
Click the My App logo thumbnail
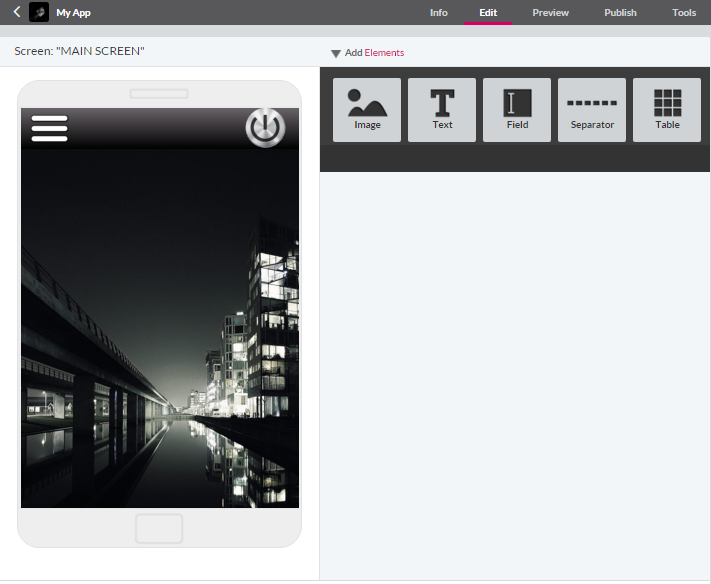[x=39, y=12]
